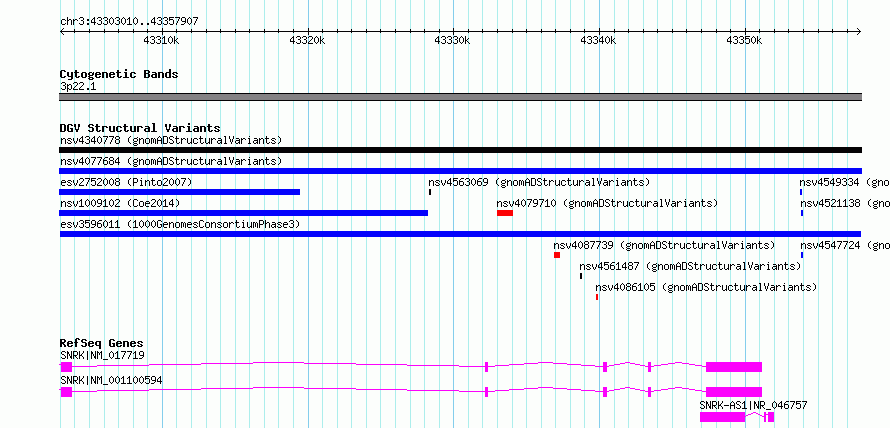
Task: Select the blue nsv4521138 variant marker
Action: [x=801, y=213]
